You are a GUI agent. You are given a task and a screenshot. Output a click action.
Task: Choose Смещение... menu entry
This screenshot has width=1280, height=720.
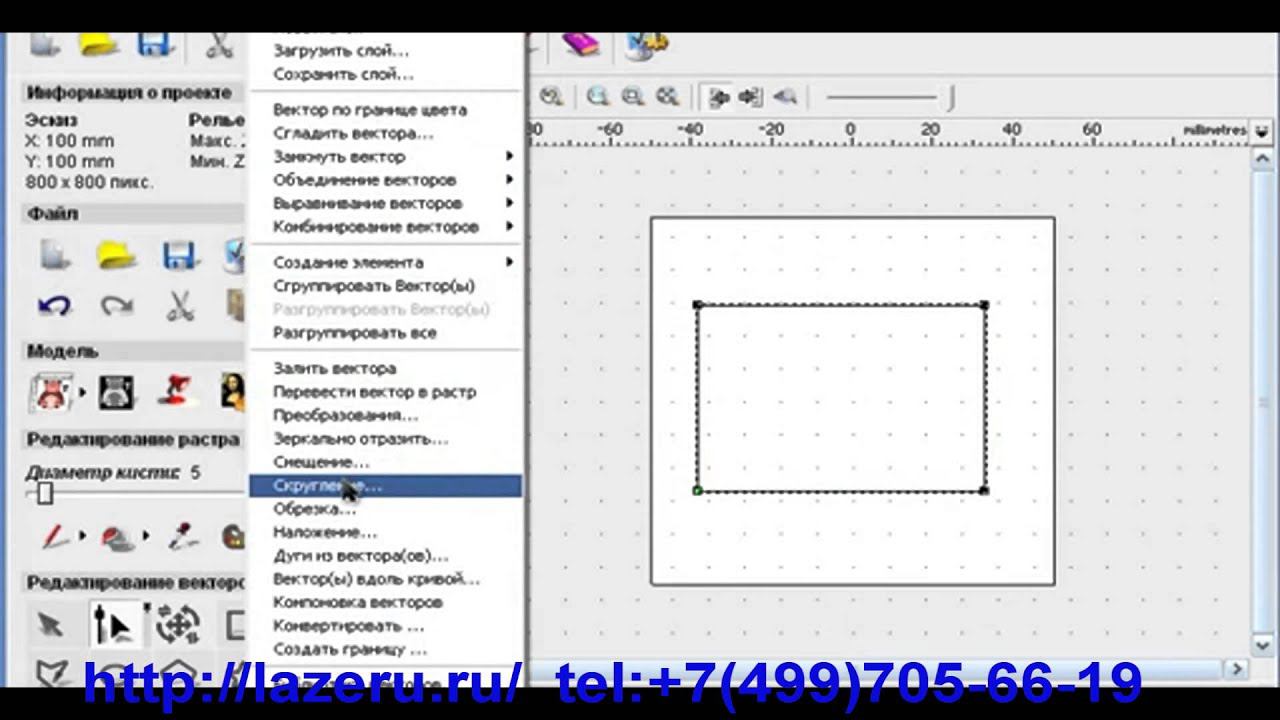pyautogui.click(x=385, y=462)
